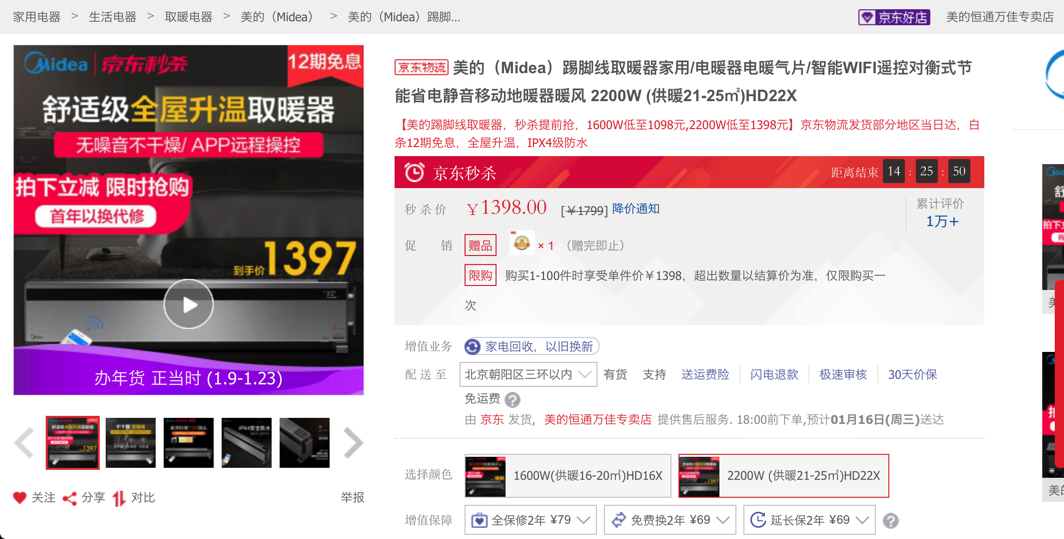Open 取暖电器 breadcrumb category
This screenshot has width=1064, height=539.
pos(189,17)
